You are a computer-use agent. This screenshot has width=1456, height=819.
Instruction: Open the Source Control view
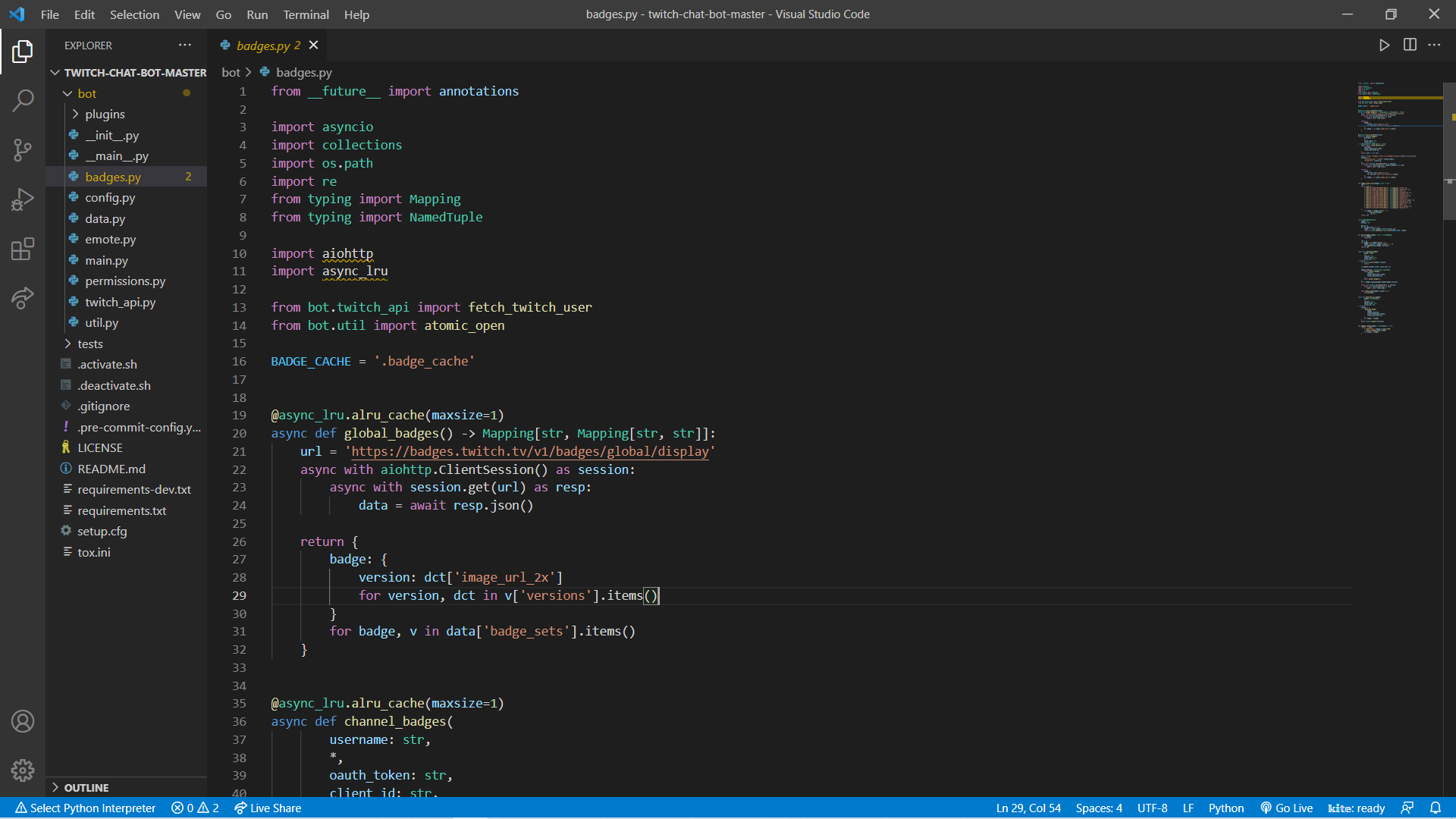tap(23, 149)
